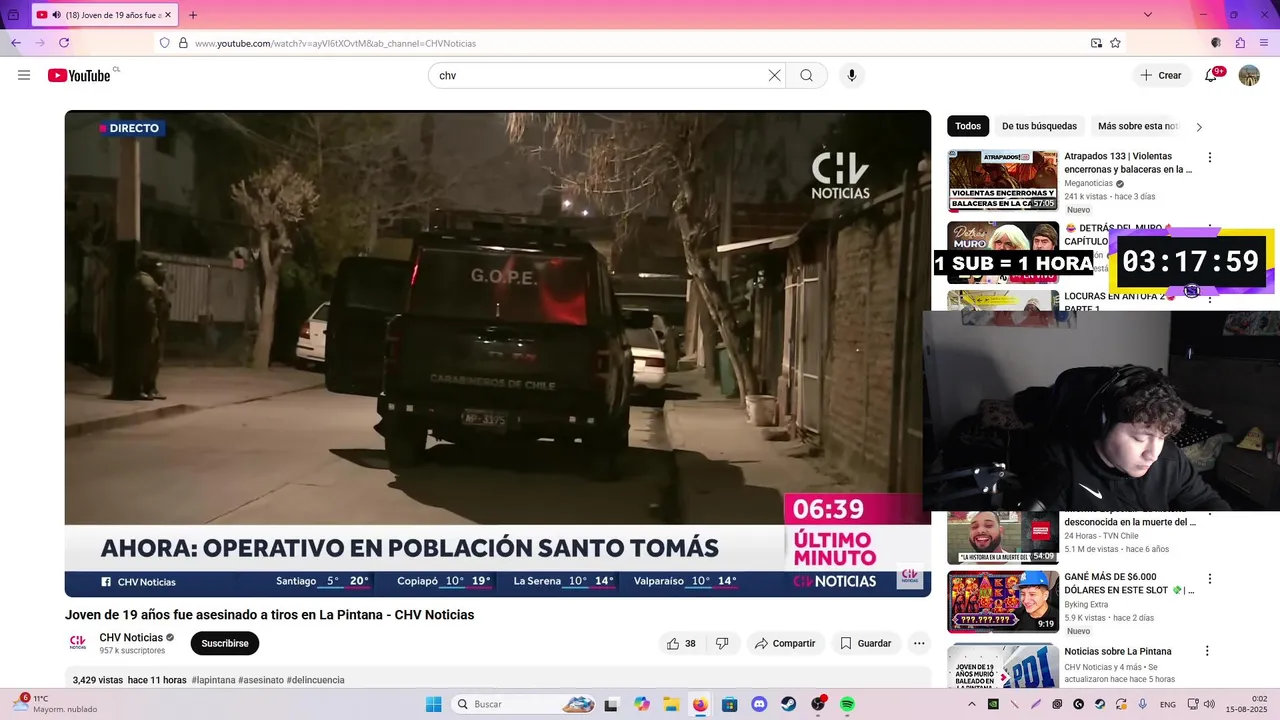Mute tab via speaker icon
This screenshot has width=1280, height=720.
pos(56,15)
